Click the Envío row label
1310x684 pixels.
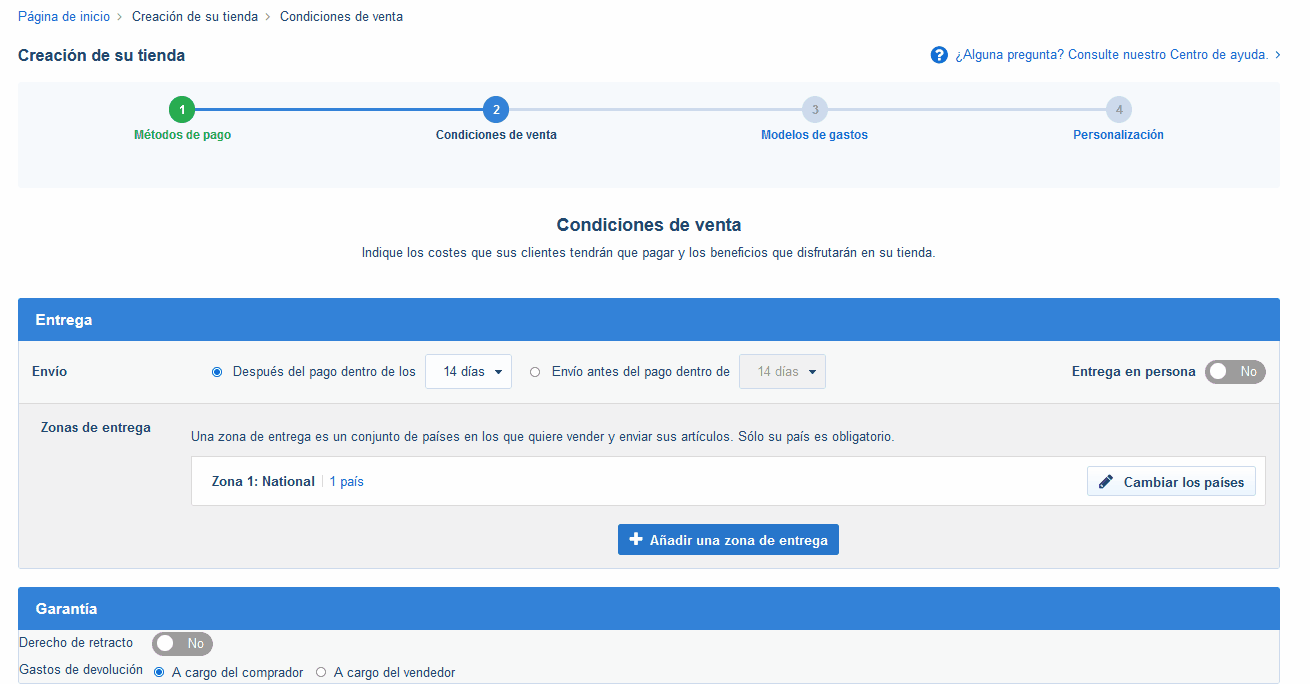[50, 371]
